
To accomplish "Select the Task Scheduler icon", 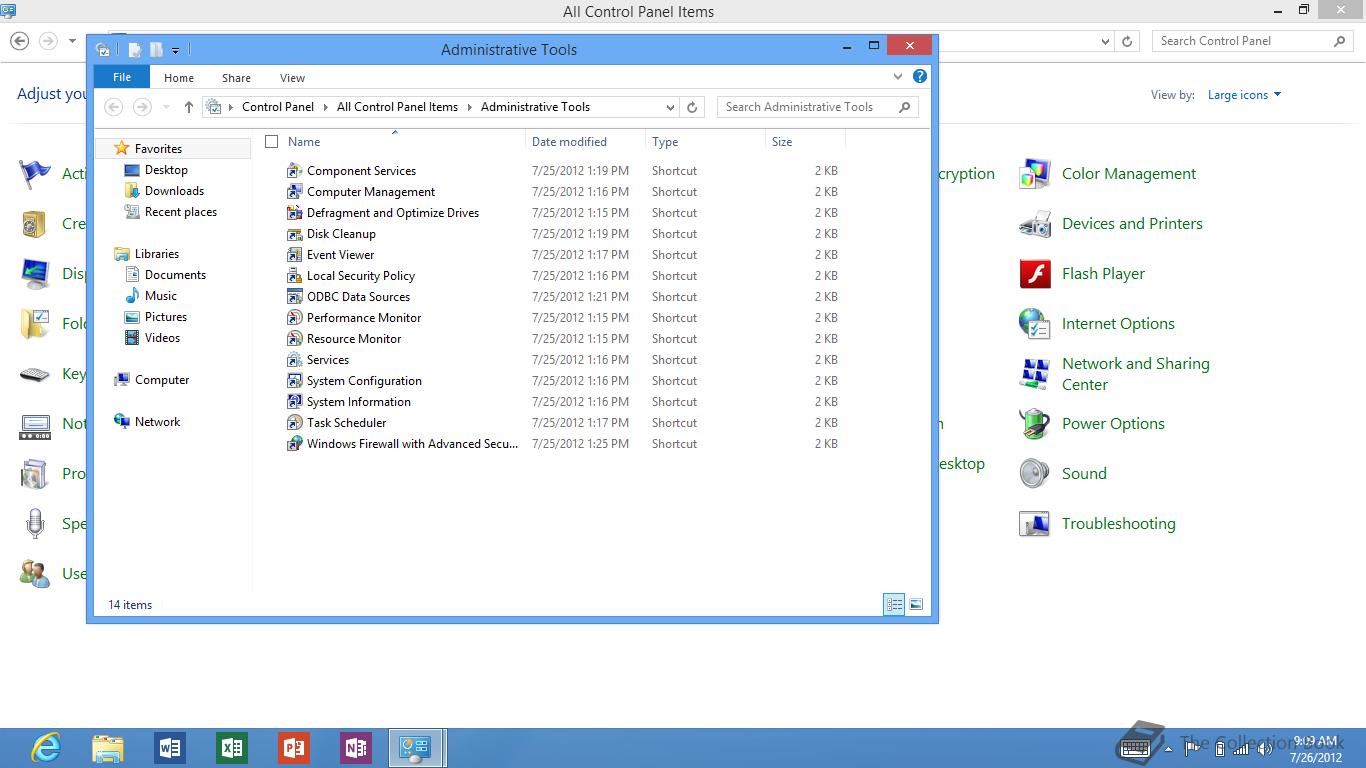I will [294, 423].
